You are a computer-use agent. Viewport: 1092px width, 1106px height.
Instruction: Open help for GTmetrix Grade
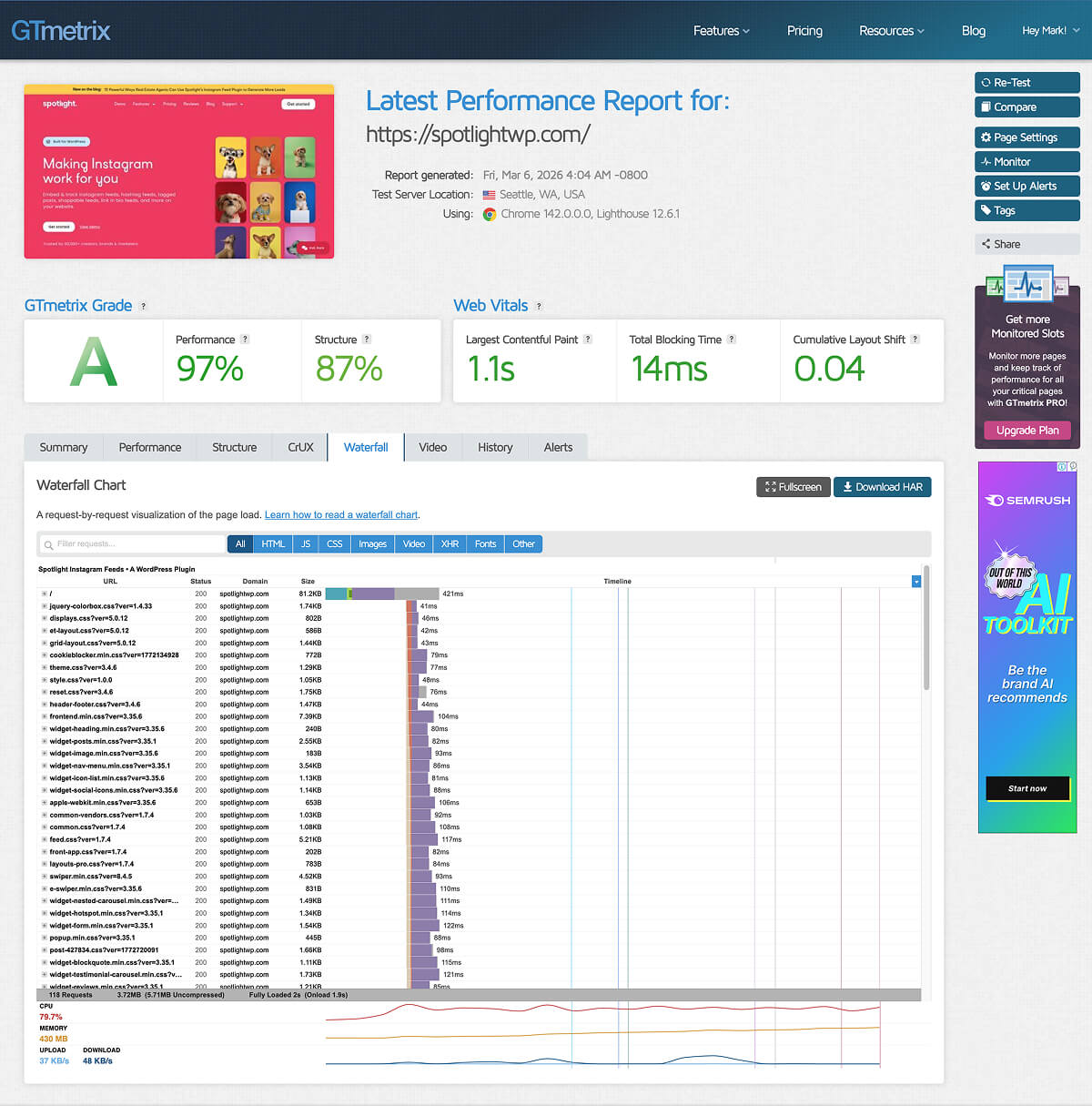(x=143, y=307)
